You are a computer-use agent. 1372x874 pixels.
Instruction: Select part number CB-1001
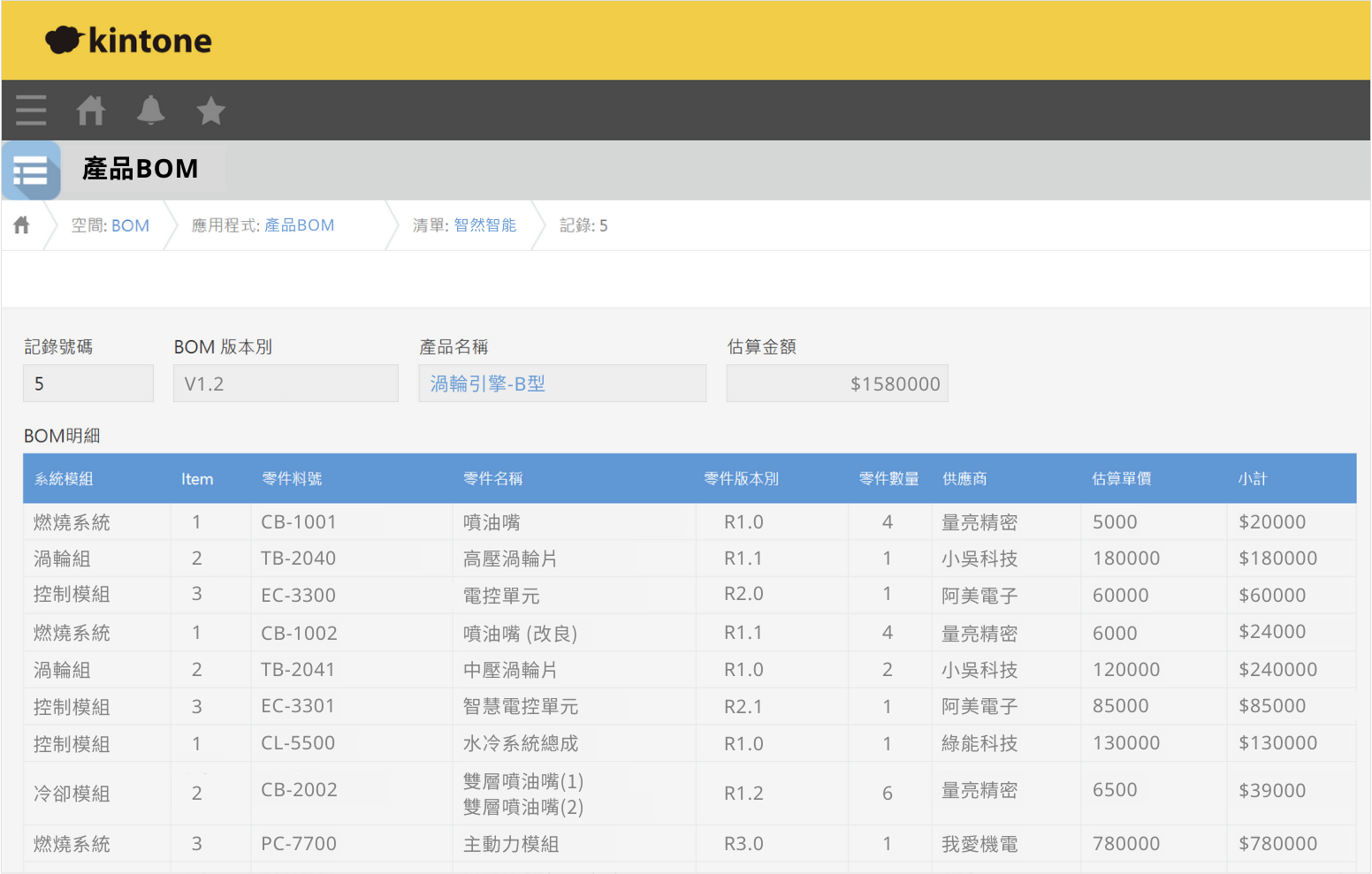click(299, 522)
